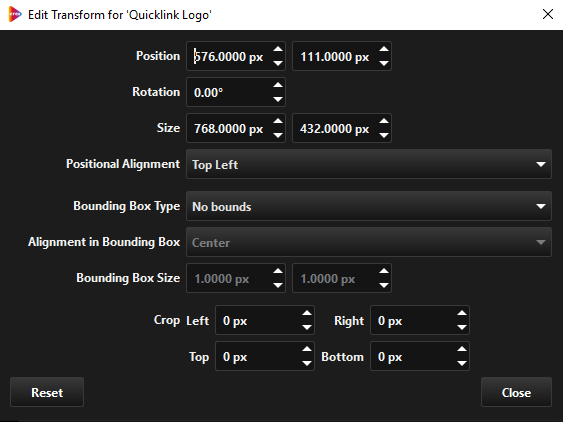
Task: Open Alignment in Bounding Box dropdown
Action: coord(369,242)
